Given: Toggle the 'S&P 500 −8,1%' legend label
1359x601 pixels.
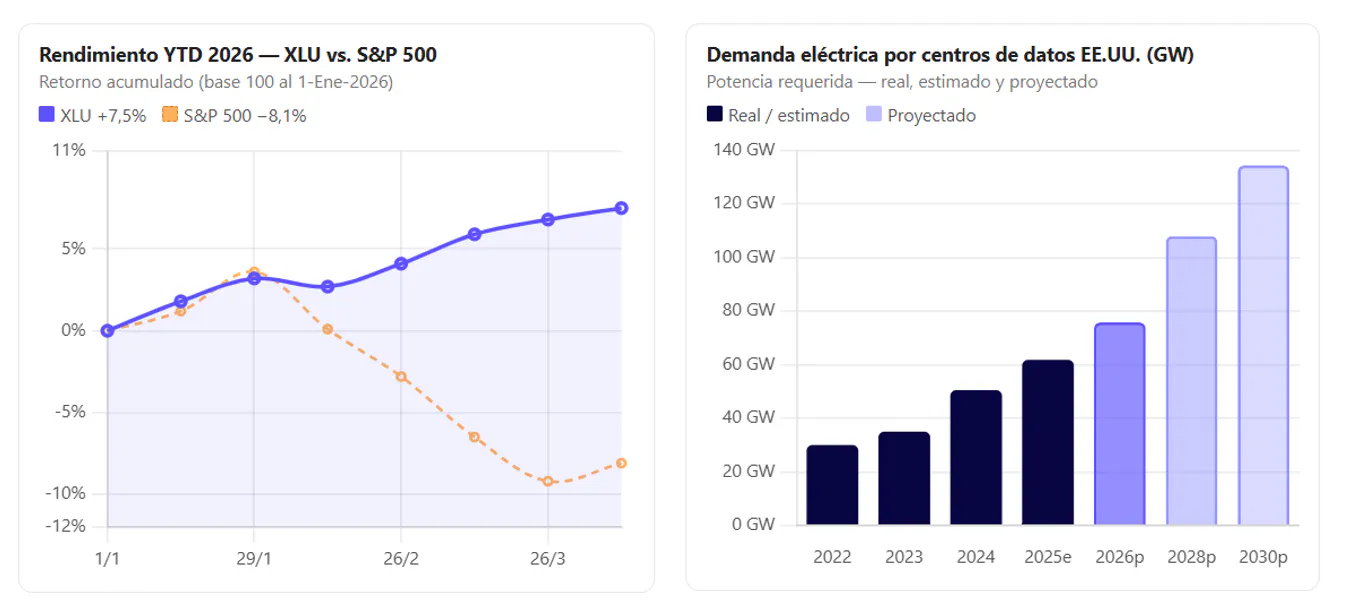Looking at the screenshot, I should [245, 115].
